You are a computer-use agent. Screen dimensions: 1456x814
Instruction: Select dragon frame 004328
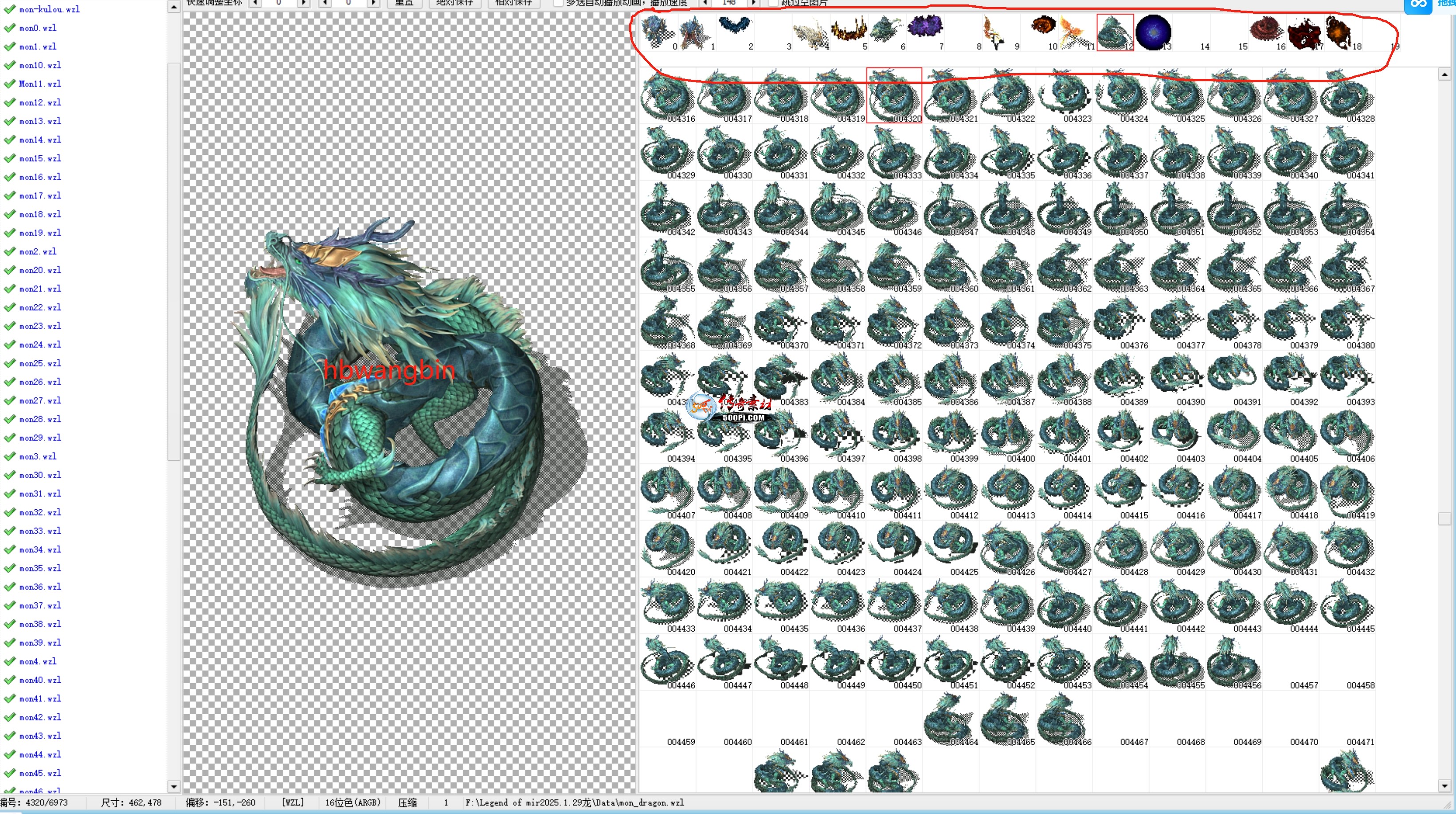pyautogui.click(x=1347, y=96)
